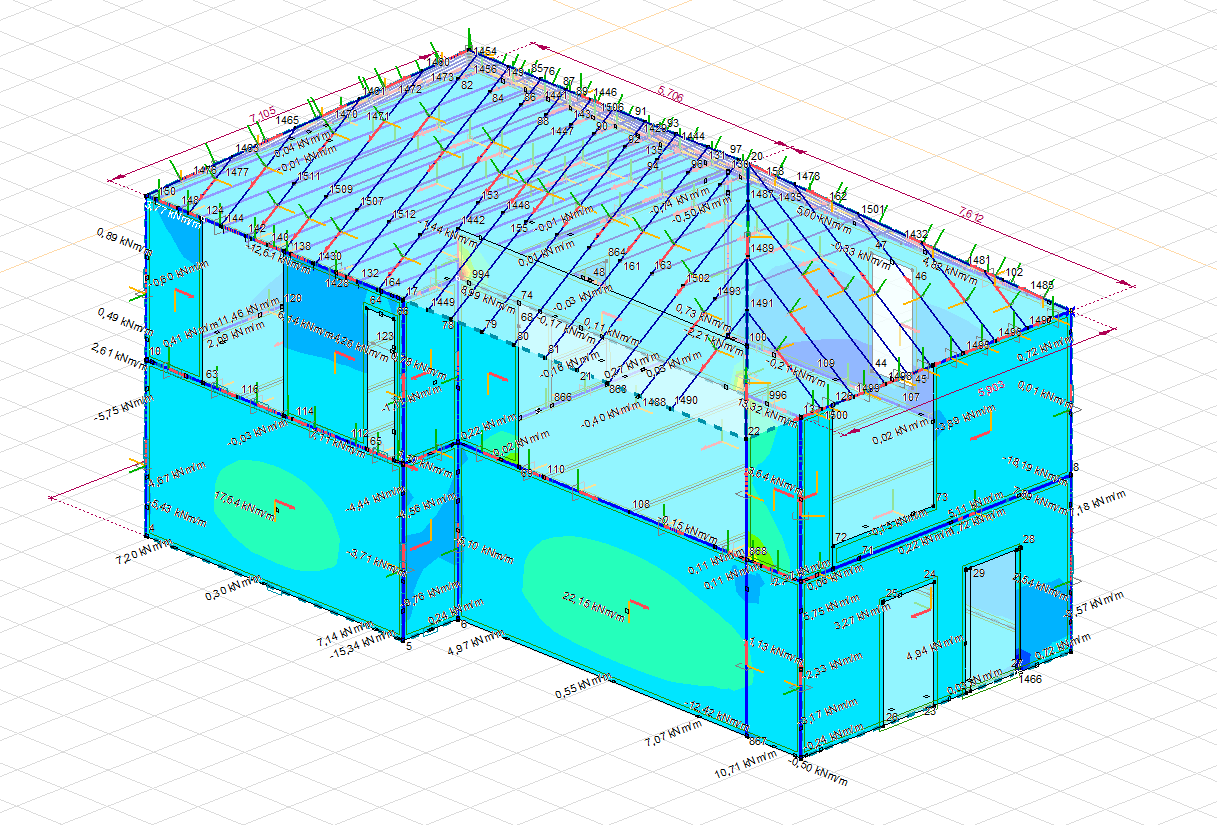The image size is (1217, 825).
Task: Select node 123 beside the window
Action: point(385,337)
